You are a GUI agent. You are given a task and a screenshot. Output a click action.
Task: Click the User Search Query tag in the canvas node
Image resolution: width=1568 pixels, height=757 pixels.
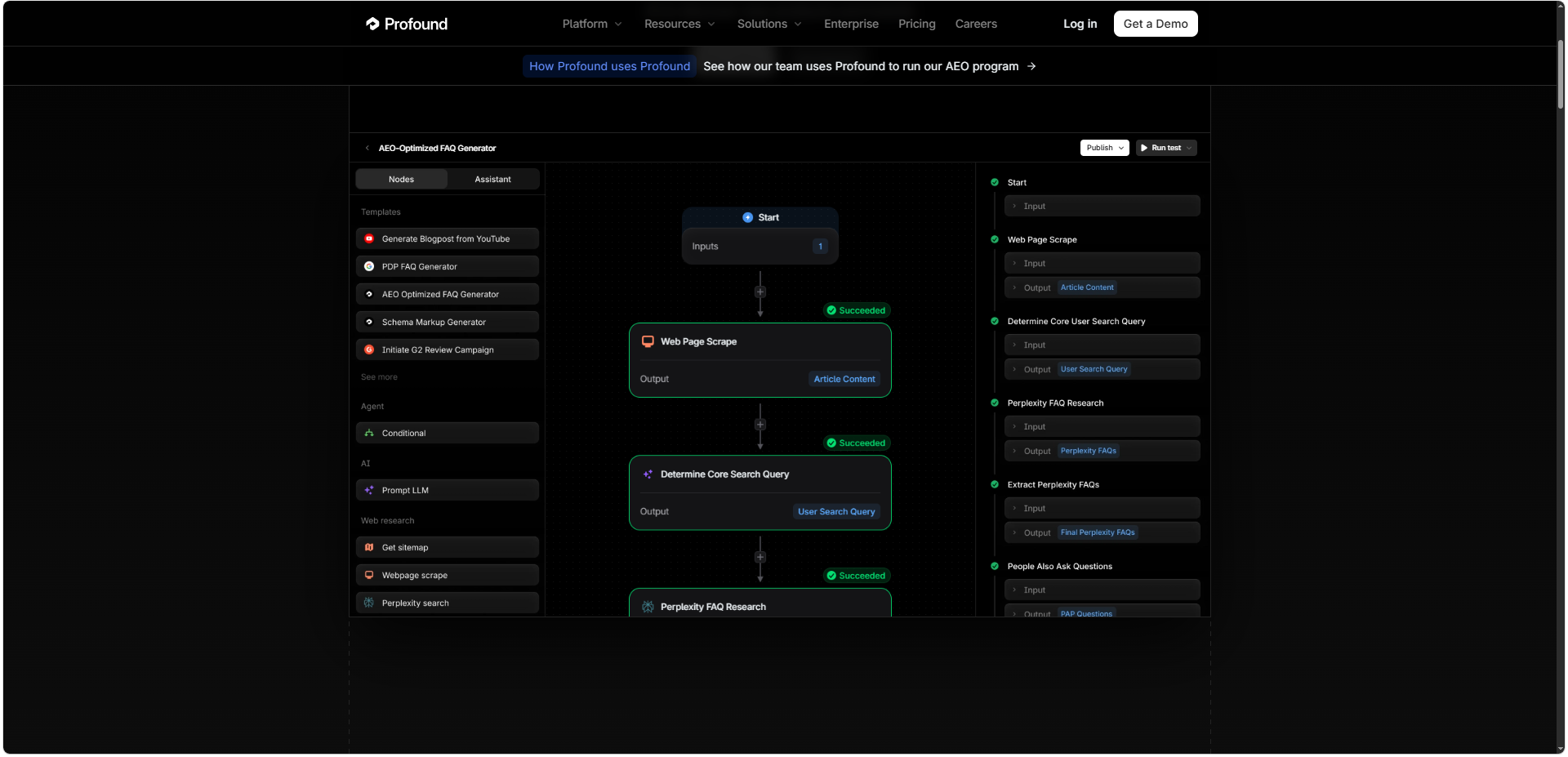click(836, 511)
